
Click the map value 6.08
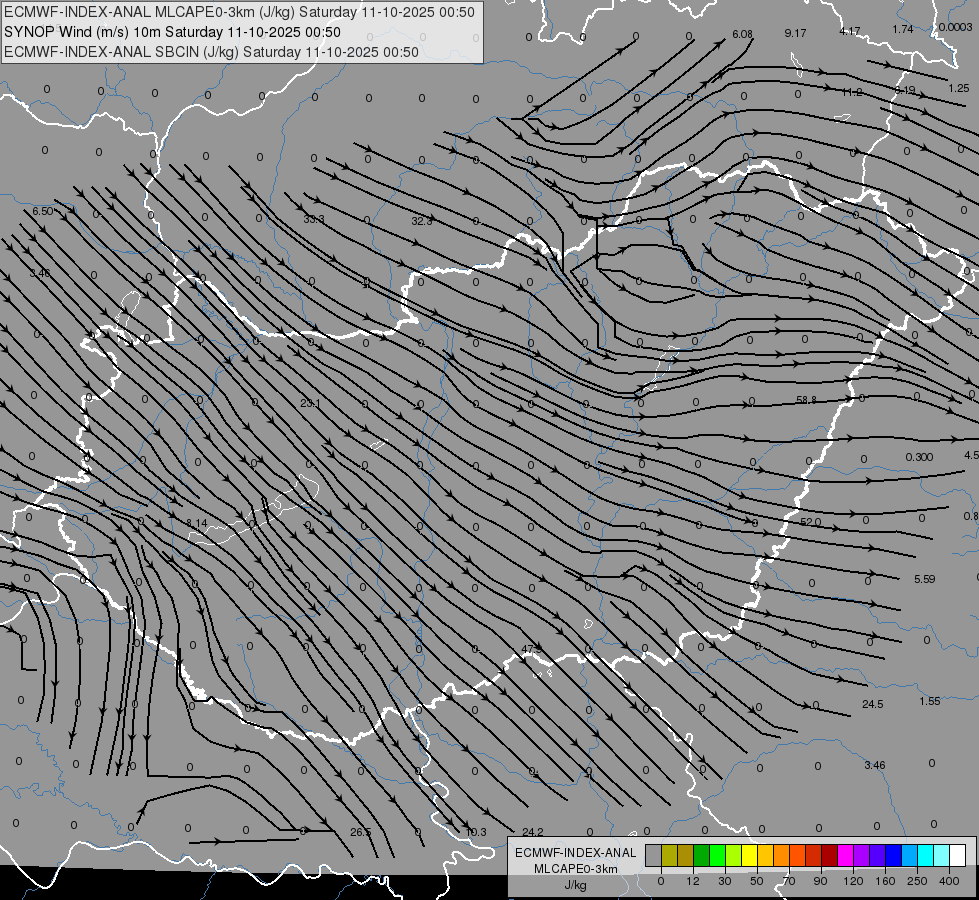click(742, 34)
